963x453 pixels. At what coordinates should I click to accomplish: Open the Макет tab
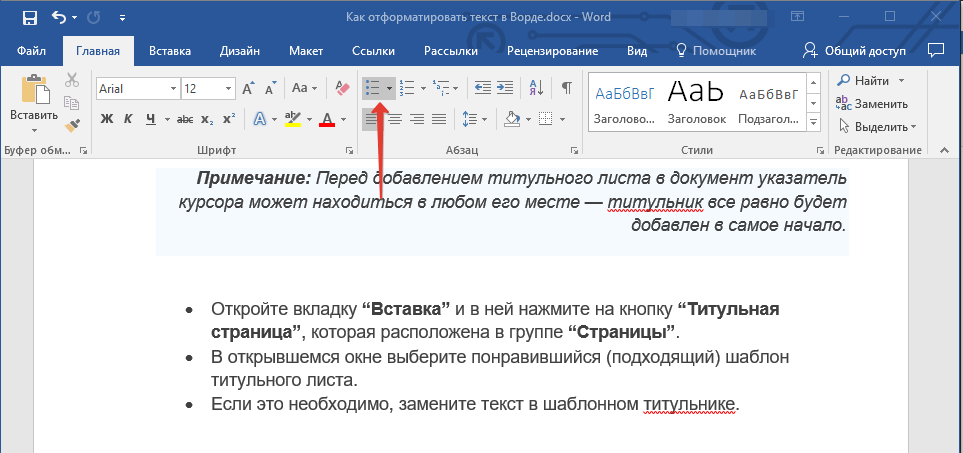[306, 51]
